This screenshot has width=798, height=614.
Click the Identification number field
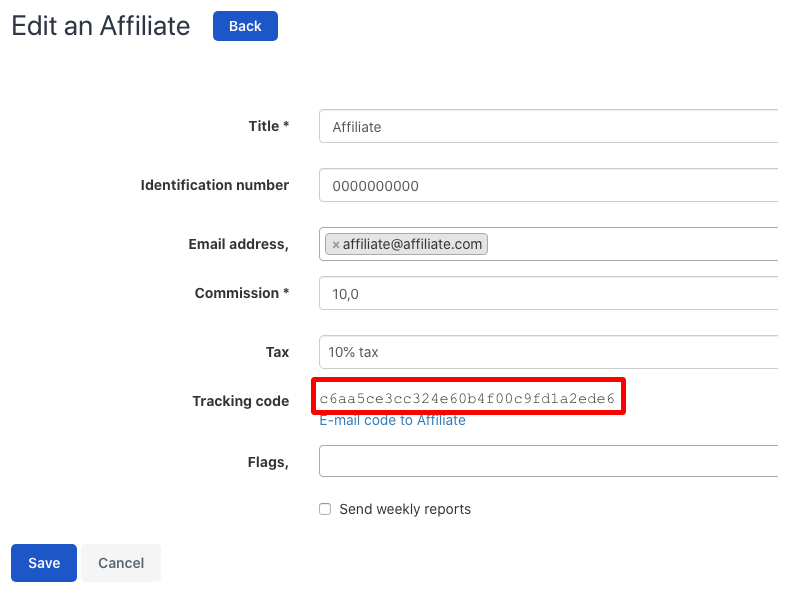[549, 185]
